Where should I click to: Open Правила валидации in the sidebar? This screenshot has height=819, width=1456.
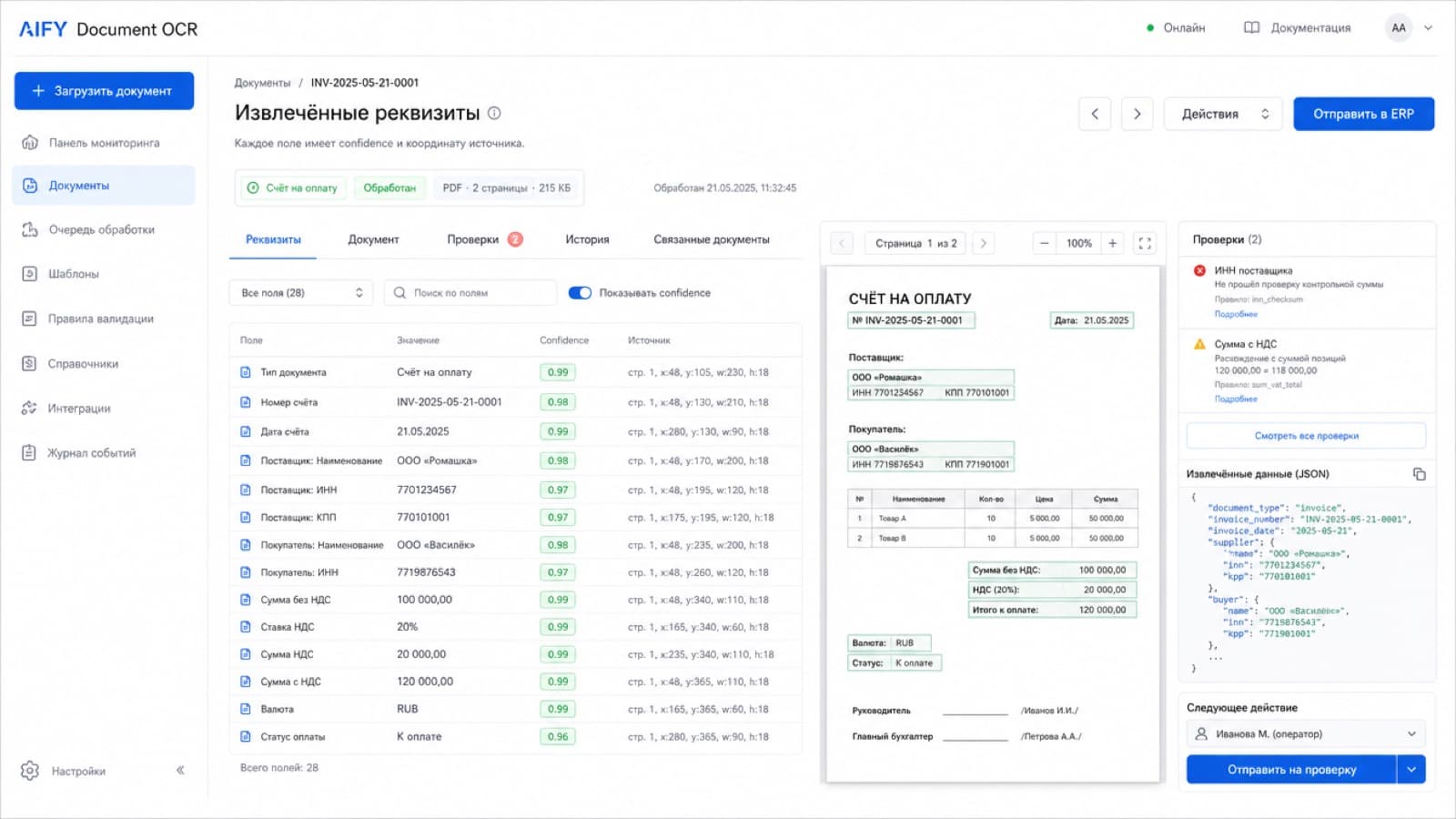click(104, 318)
